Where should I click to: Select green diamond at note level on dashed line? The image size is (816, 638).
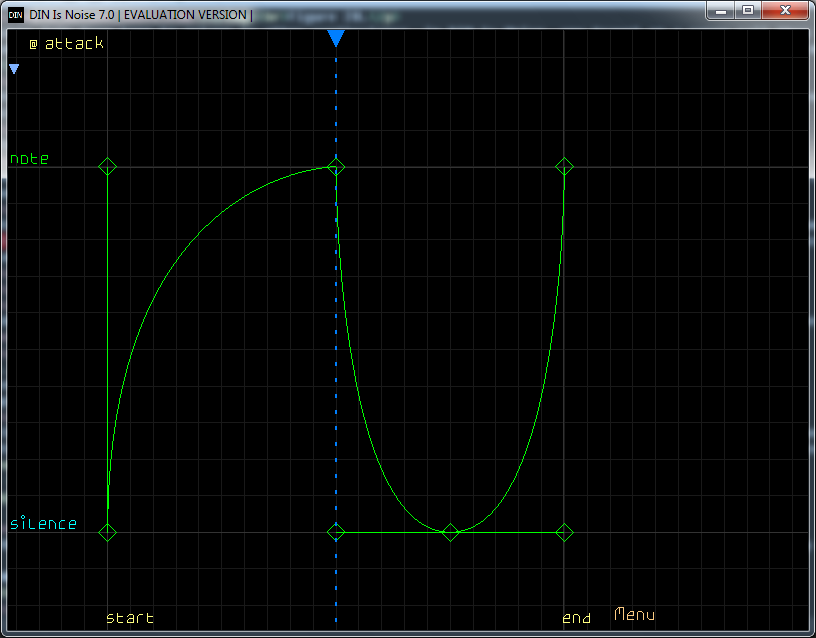click(336, 166)
